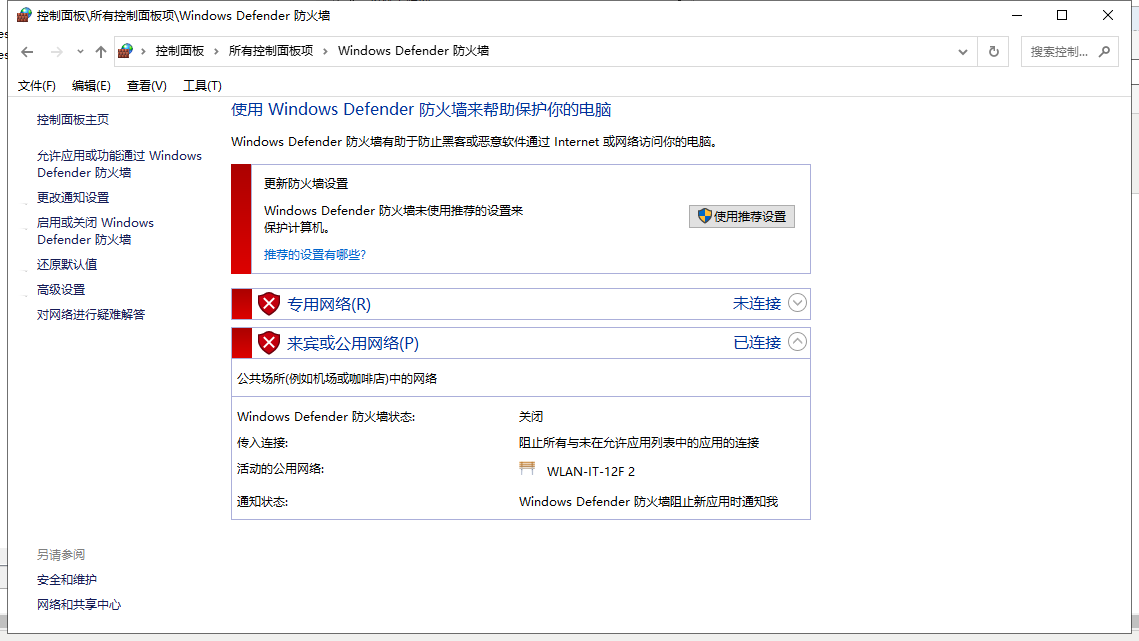The height and width of the screenshot is (641, 1139).
Task: Focus the 搜索控制面板 search field
Action: pyautogui.click(x=1069, y=52)
